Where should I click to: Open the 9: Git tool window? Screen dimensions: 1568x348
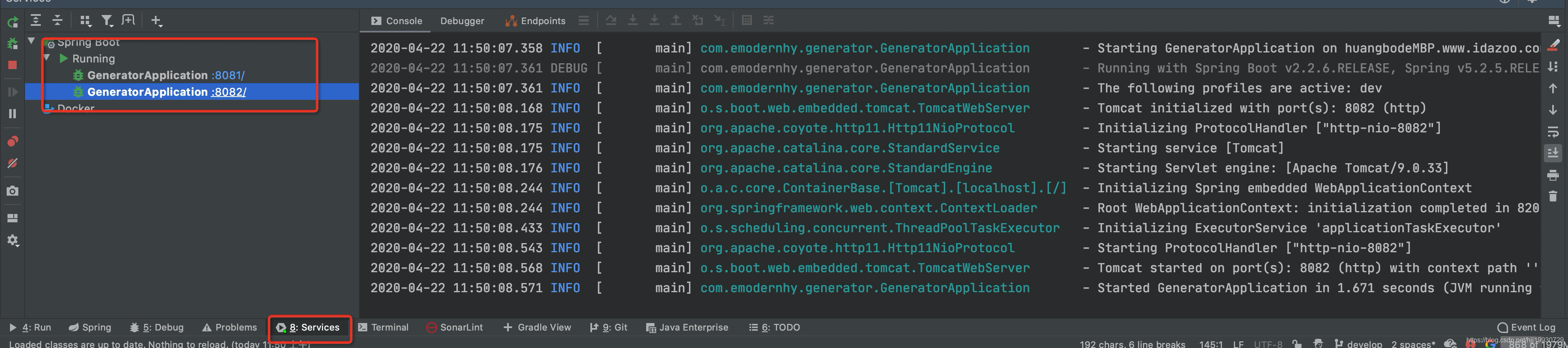coord(609,327)
